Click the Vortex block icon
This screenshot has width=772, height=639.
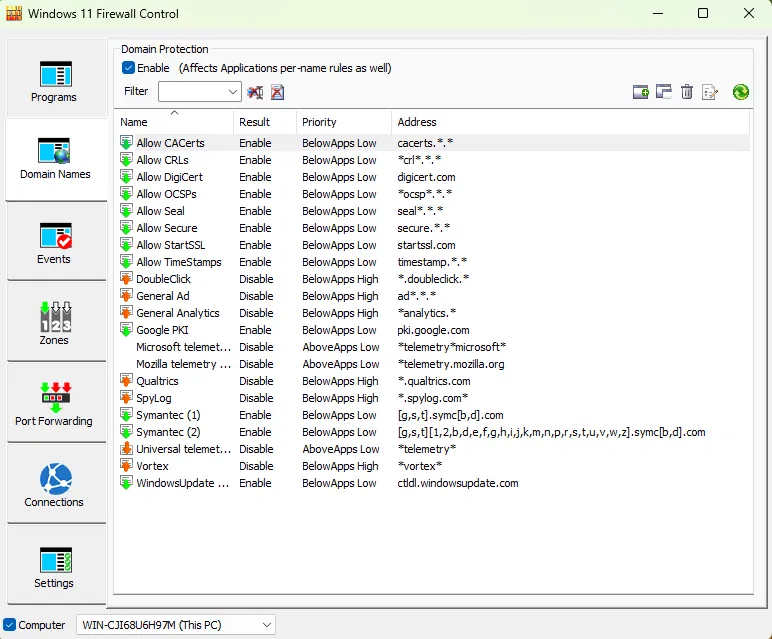pyautogui.click(x=126, y=466)
